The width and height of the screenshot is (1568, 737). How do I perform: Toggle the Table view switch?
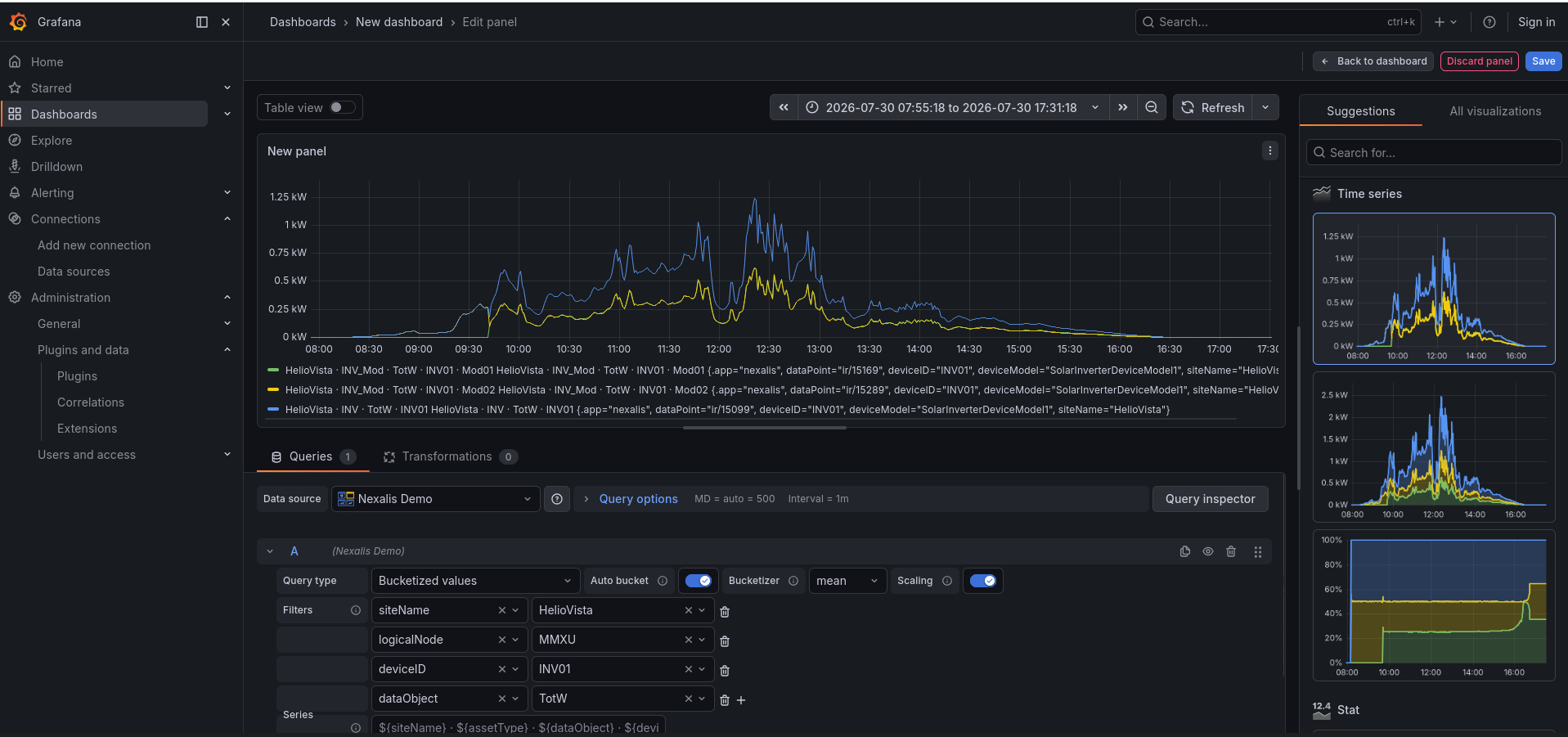pos(343,107)
